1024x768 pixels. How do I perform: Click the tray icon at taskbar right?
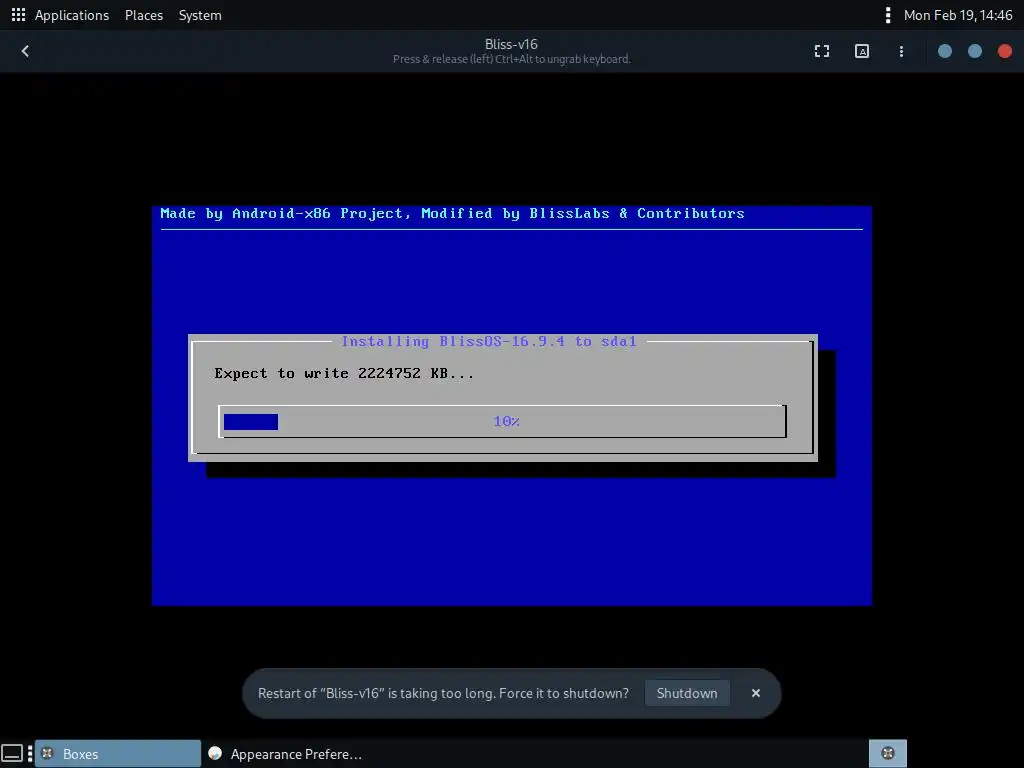pyautogui.click(x=888, y=753)
